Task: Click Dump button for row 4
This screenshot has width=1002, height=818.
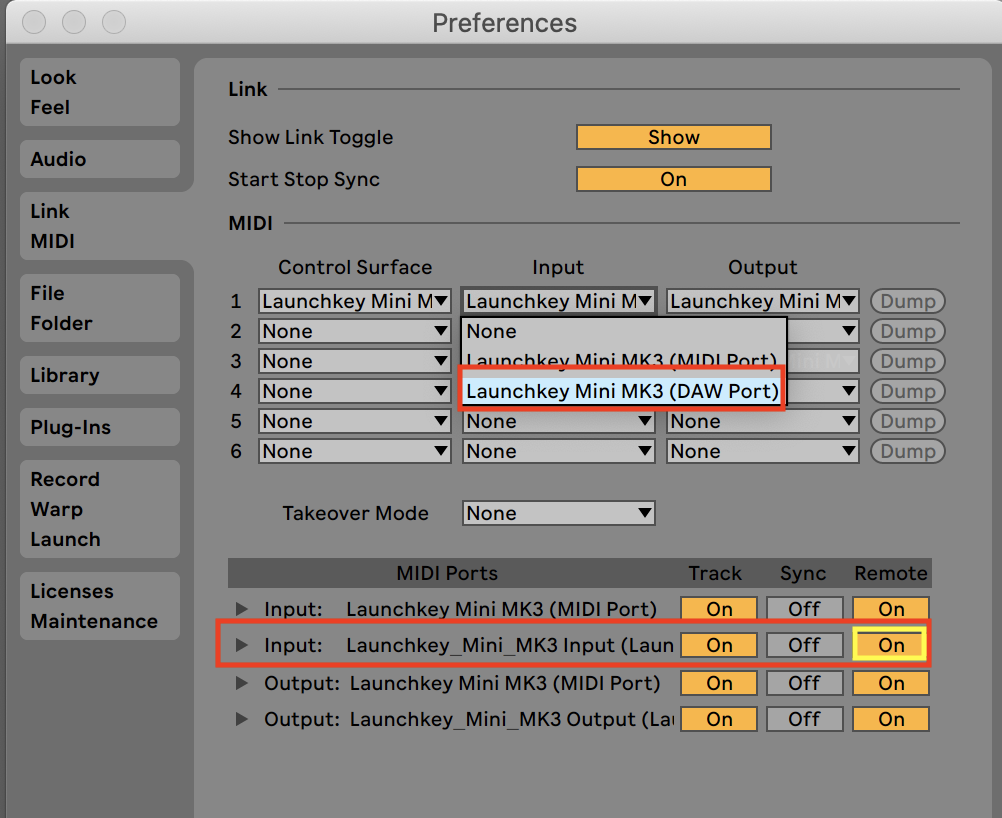Action: point(907,391)
